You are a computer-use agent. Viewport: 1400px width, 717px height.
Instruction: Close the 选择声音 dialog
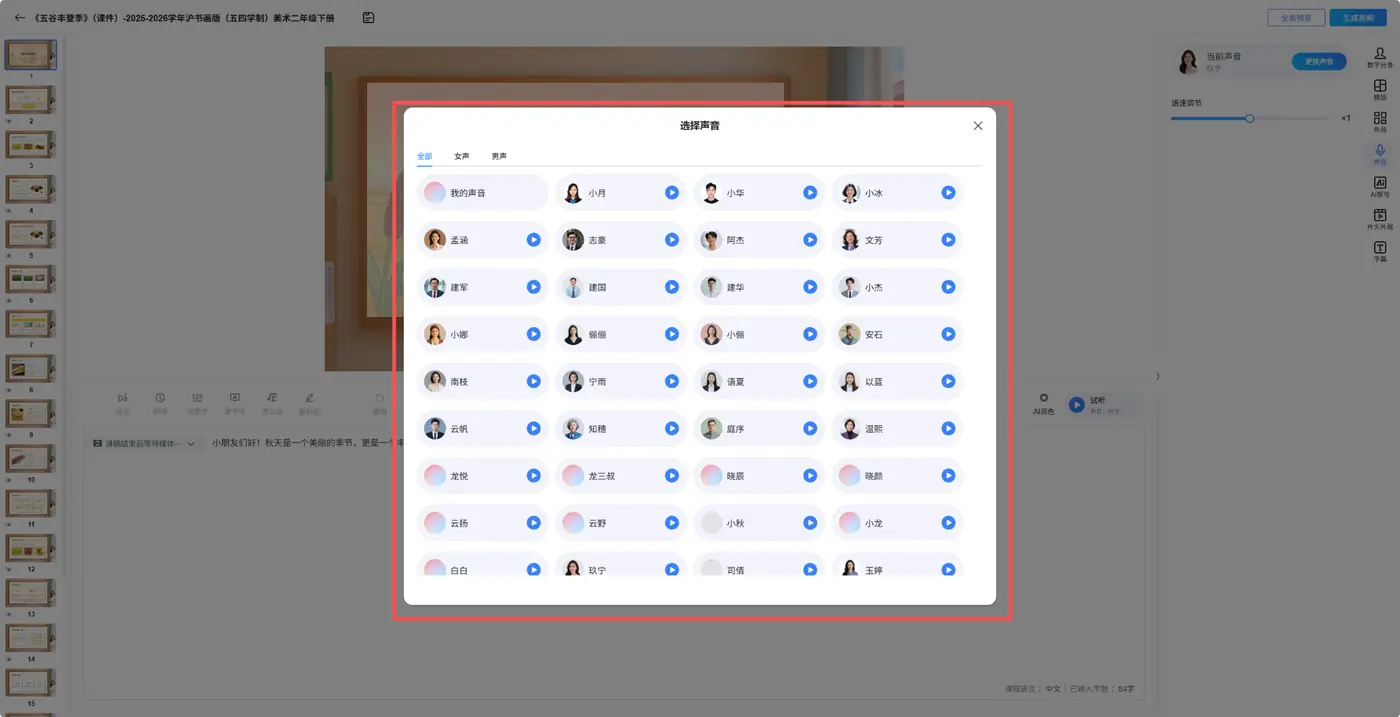click(x=978, y=126)
